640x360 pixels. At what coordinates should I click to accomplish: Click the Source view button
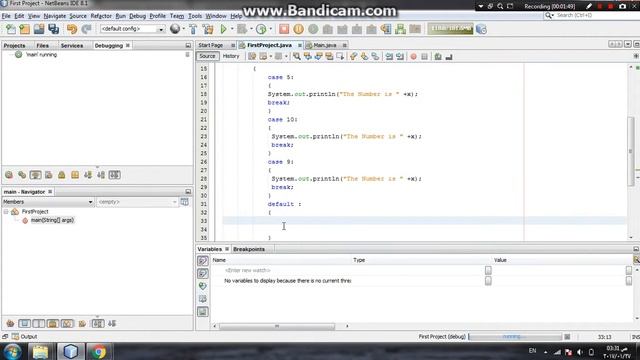tap(207, 56)
